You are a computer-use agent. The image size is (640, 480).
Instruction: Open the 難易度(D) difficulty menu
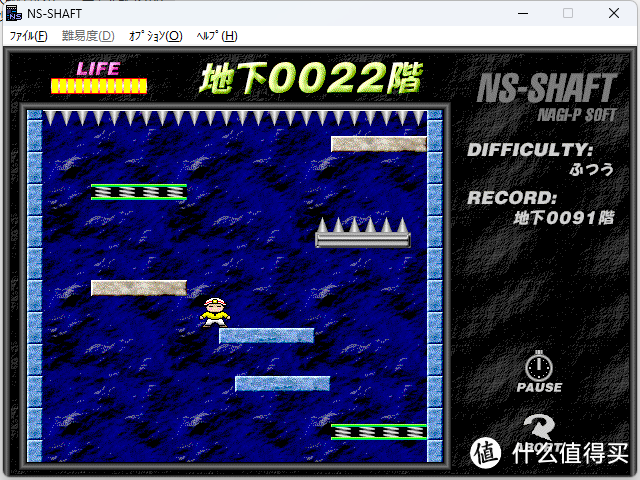pos(88,36)
